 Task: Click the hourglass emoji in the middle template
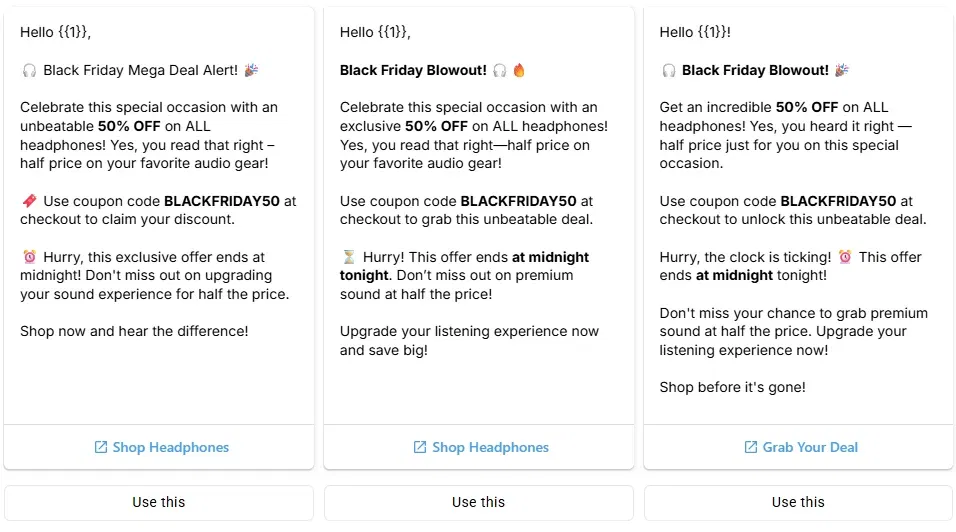(x=348, y=257)
